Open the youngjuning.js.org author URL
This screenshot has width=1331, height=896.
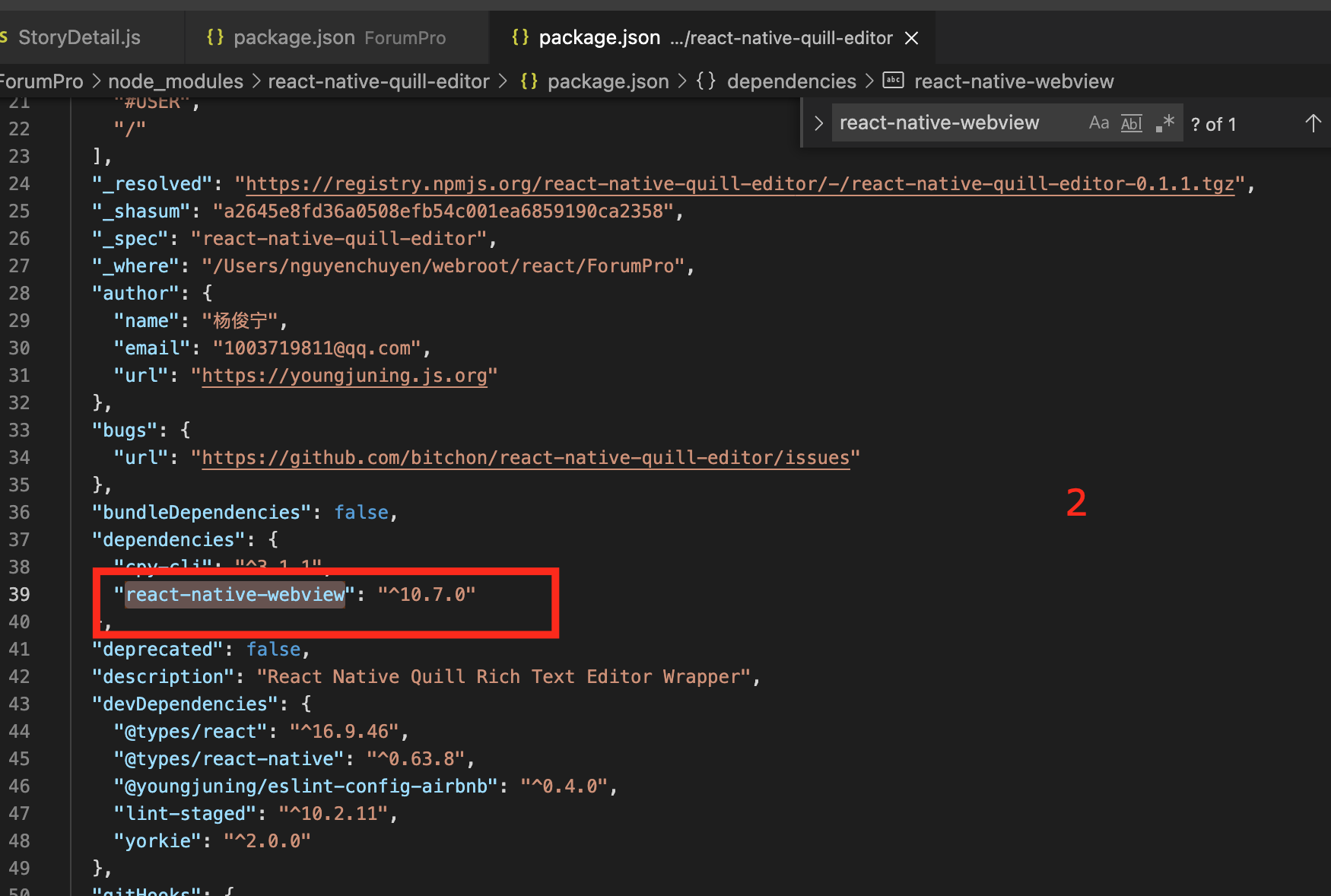click(345, 376)
